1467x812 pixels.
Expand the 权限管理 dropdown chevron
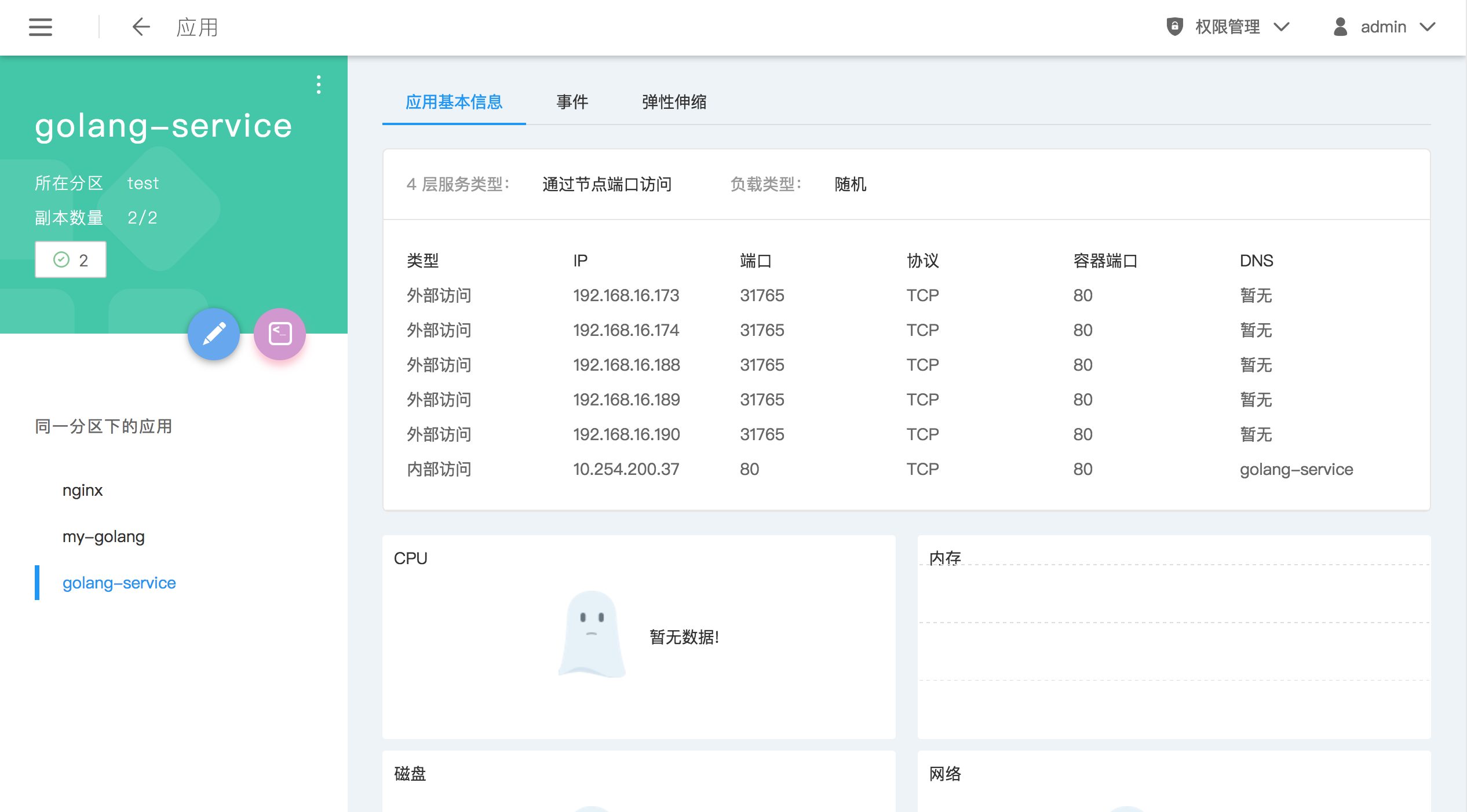(1282, 27)
